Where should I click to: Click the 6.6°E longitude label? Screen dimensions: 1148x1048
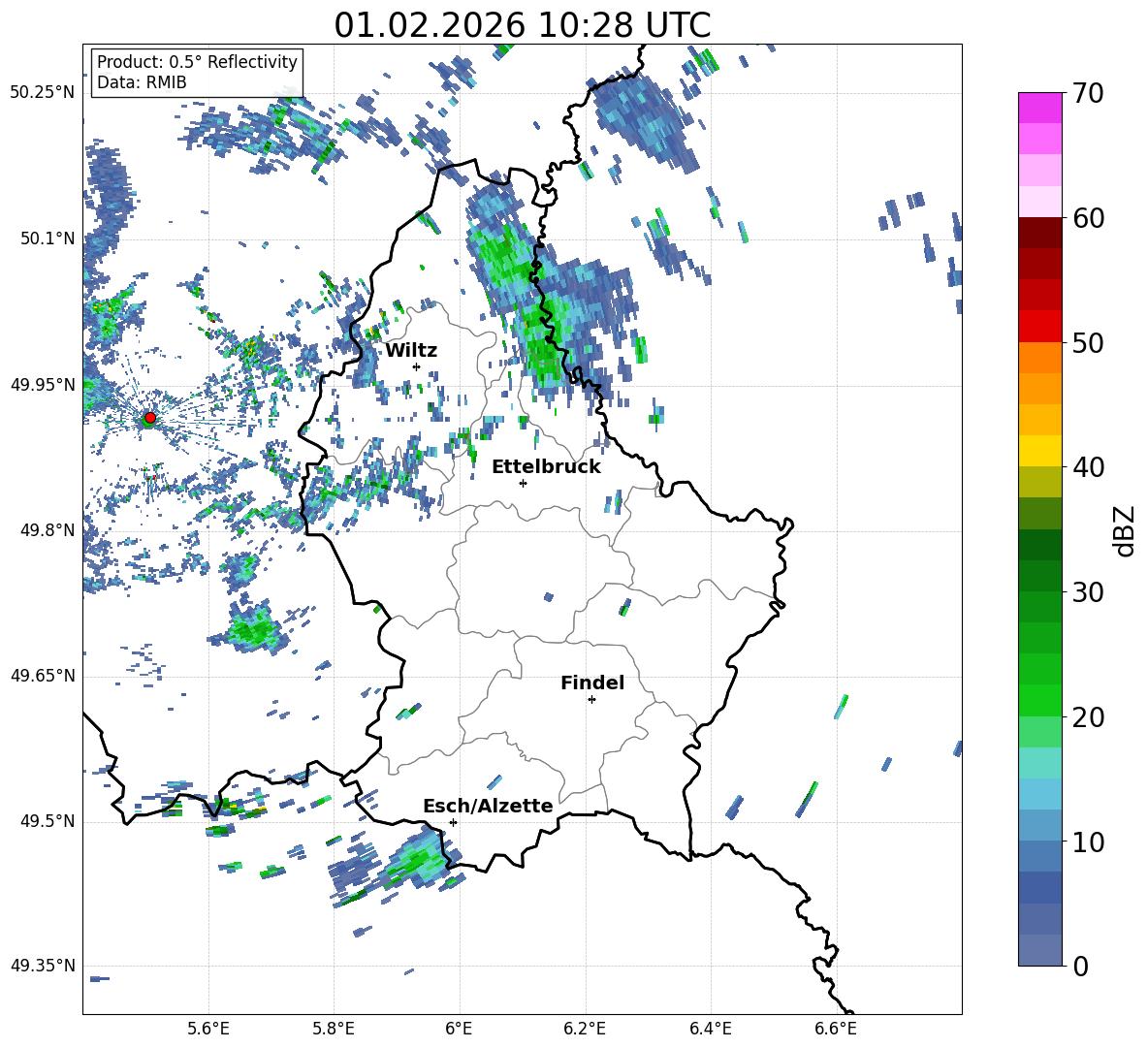pos(836,1029)
